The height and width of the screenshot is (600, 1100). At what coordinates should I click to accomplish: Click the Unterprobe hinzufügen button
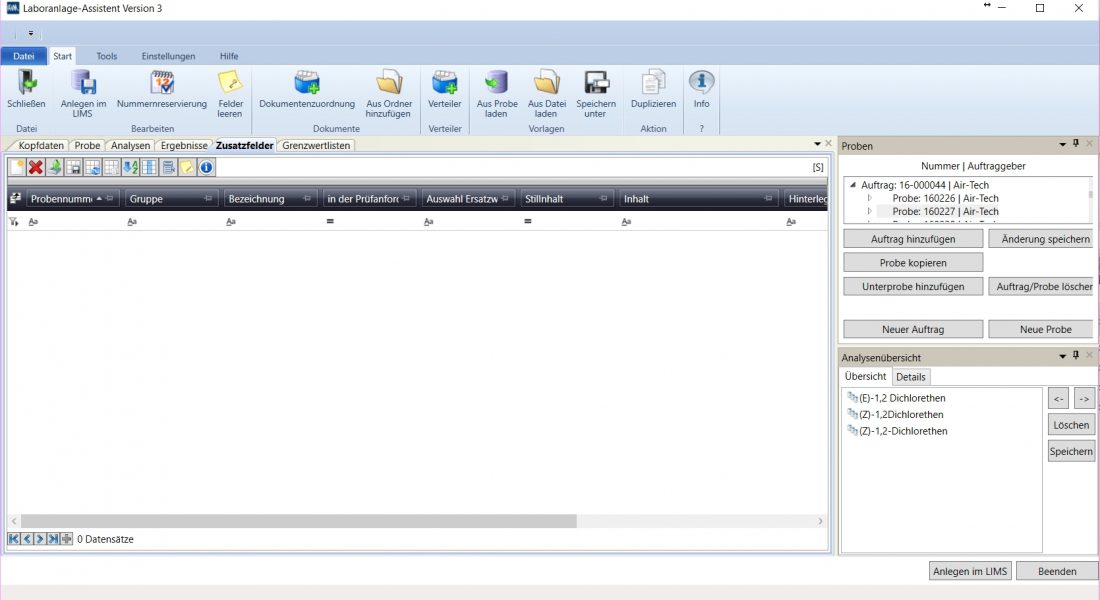click(x=913, y=286)
